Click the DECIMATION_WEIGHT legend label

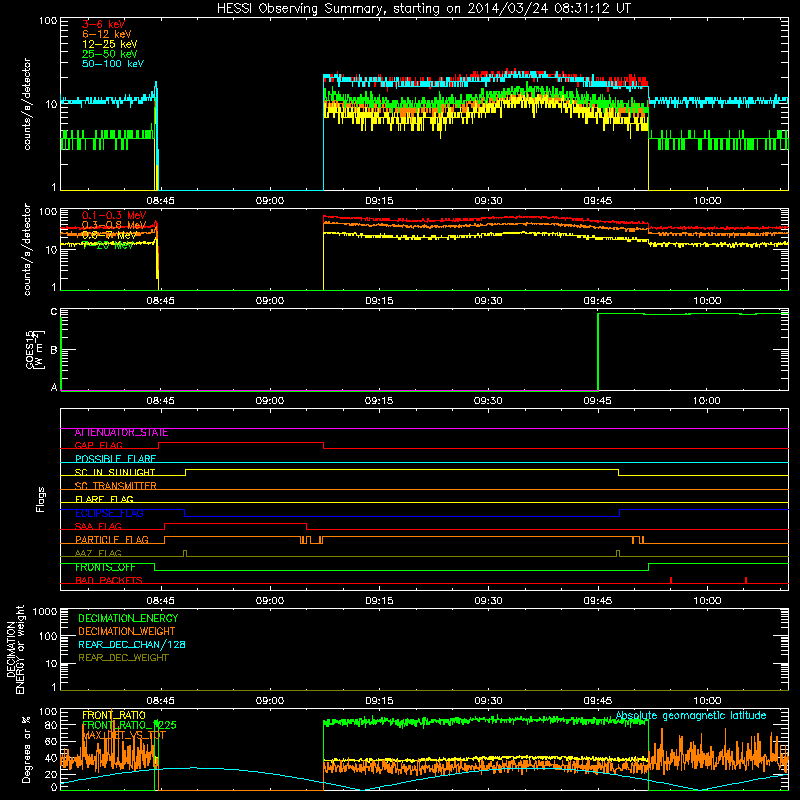127,632
